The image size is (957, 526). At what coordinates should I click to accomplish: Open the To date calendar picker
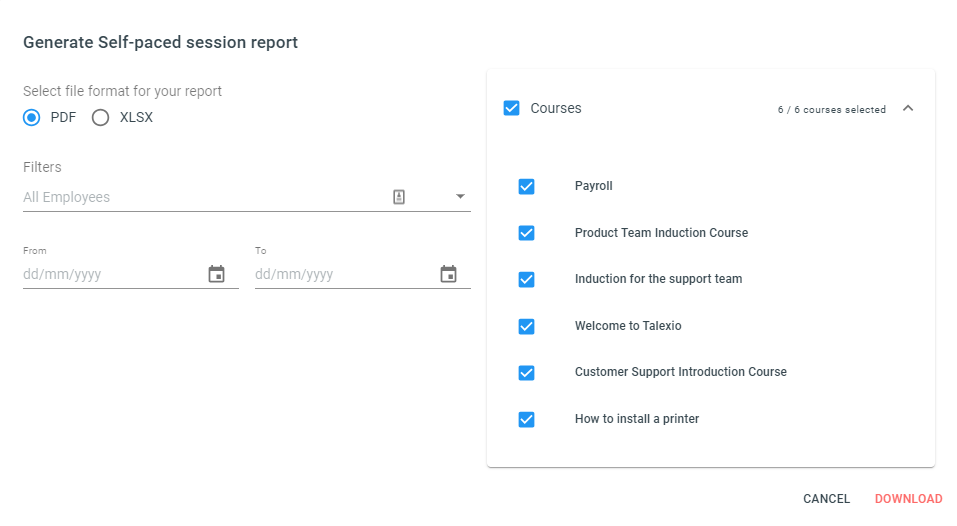pyautogui.click(x=449, y=274)
